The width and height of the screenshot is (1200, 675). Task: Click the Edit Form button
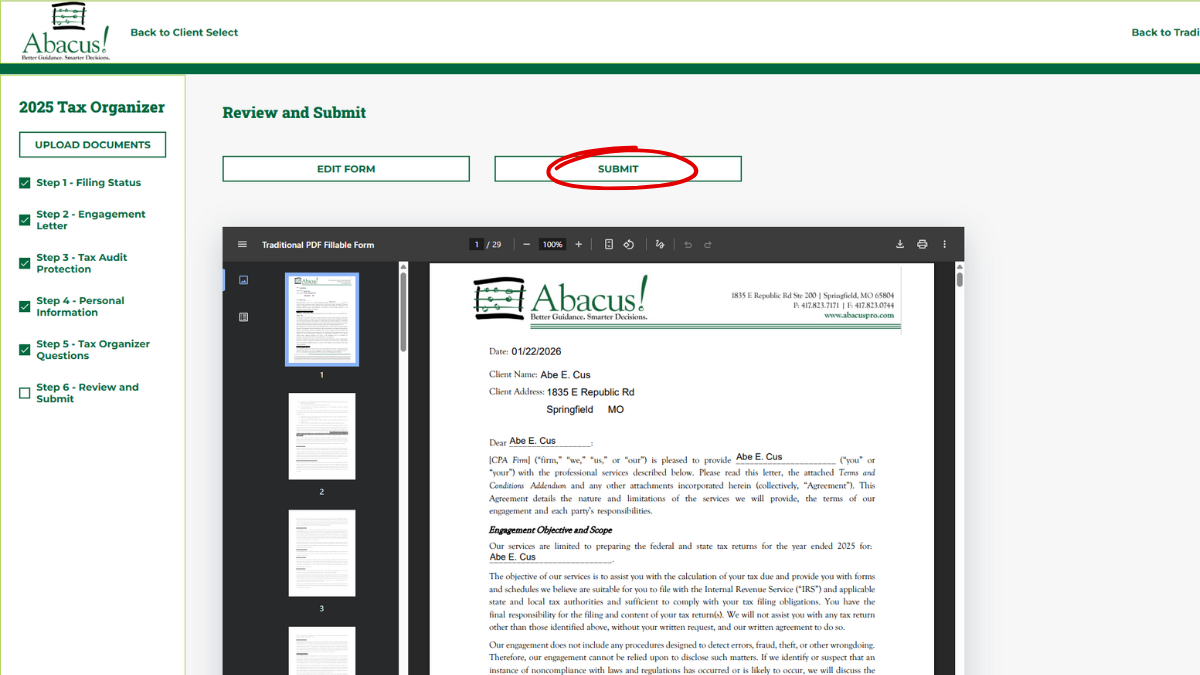(x=346, y=169)
